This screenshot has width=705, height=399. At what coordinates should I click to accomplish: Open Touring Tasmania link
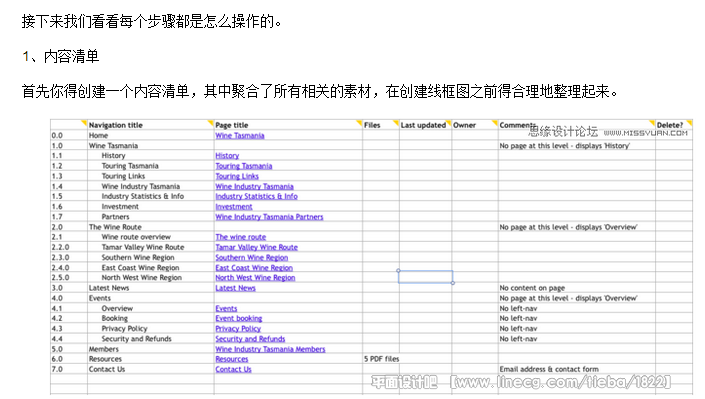point(244,166)
